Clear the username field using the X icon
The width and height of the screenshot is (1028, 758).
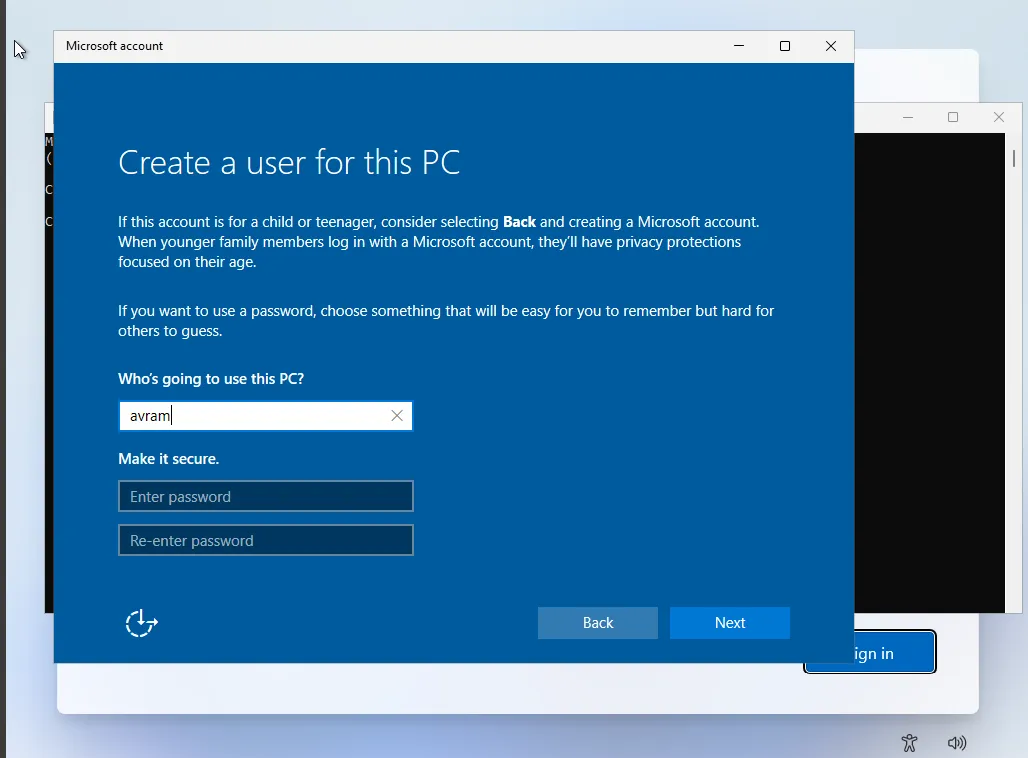tap(396, 415)
